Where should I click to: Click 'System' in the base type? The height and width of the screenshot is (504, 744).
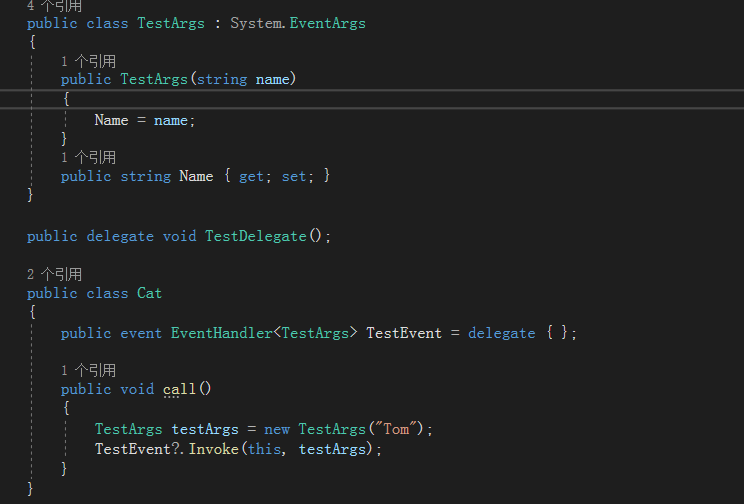[256, 23]
